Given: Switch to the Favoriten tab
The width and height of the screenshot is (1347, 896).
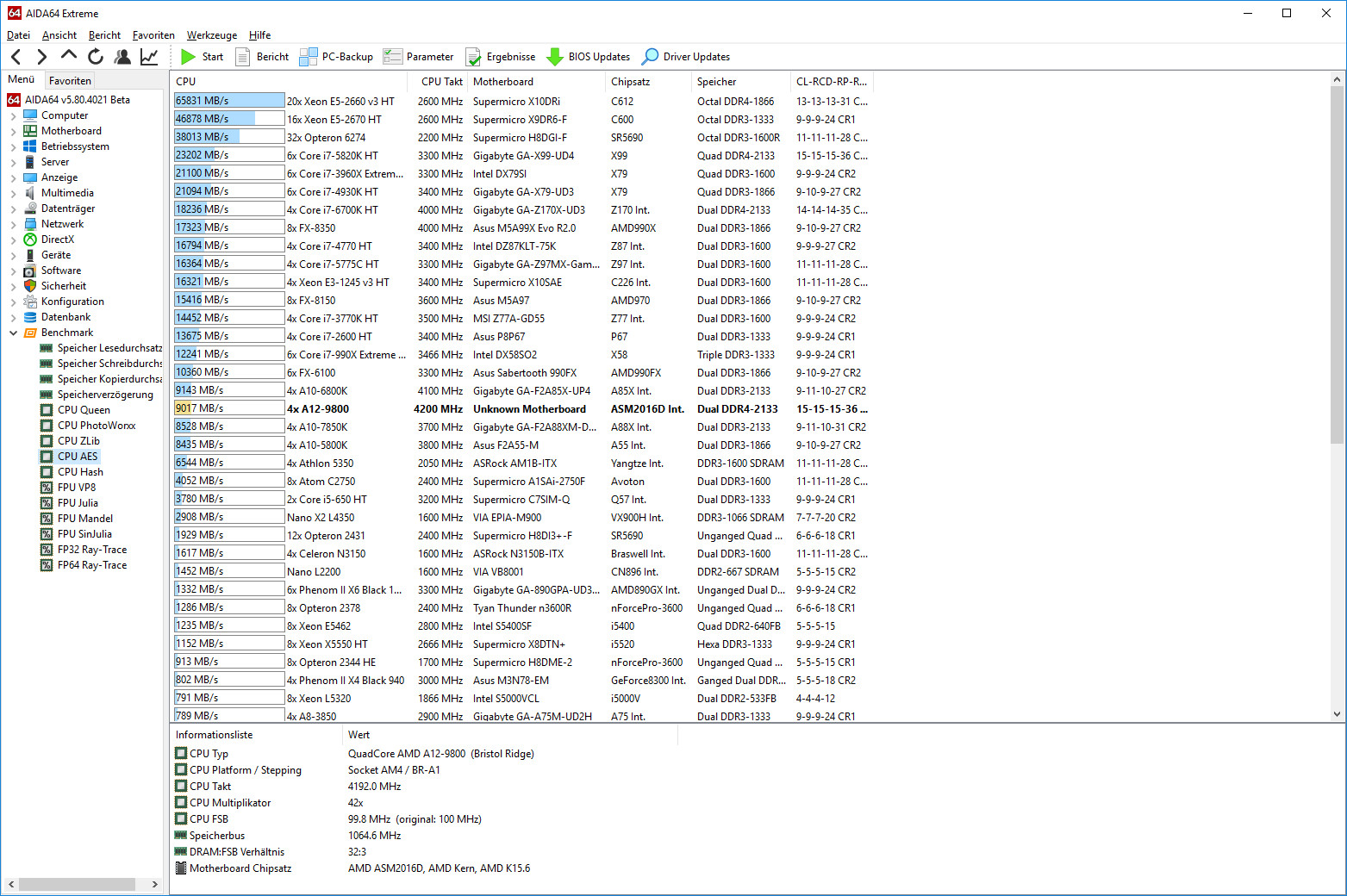Looking at the screenshot, I should [70, 80].
